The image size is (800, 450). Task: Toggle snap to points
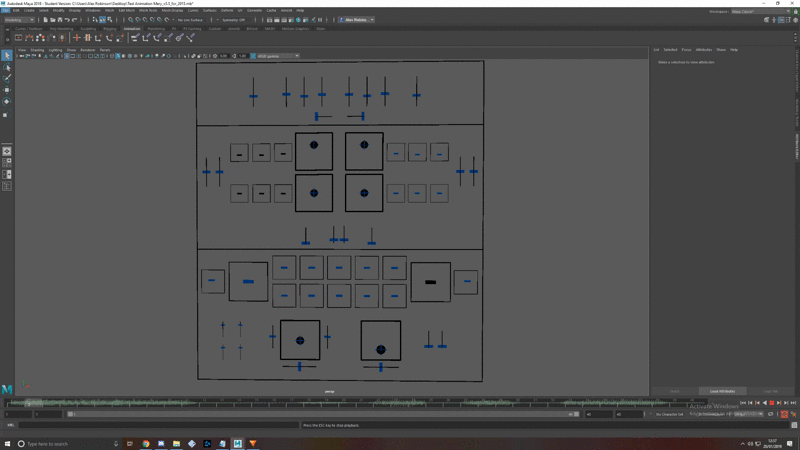(145, 20)
